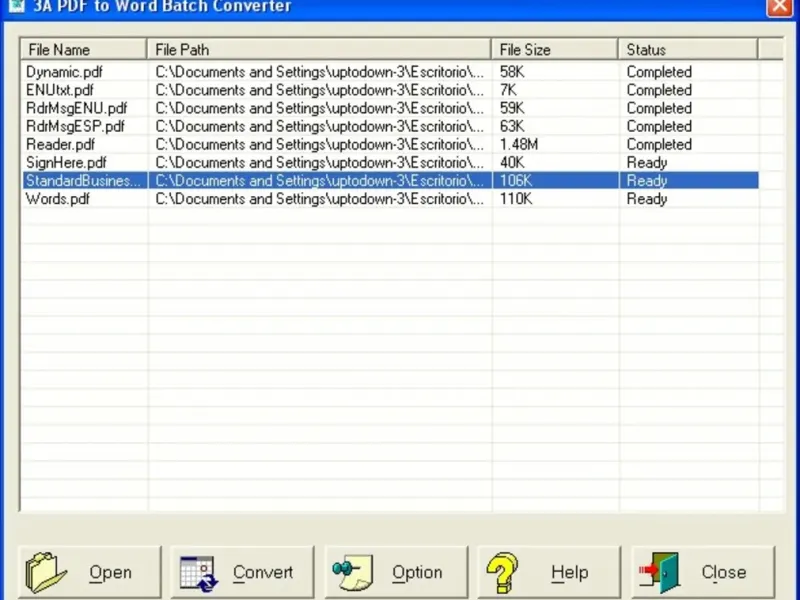Click the 40K file size cell
The height and width of the screenshot is (600, 800).
click(x=512, y=163)
